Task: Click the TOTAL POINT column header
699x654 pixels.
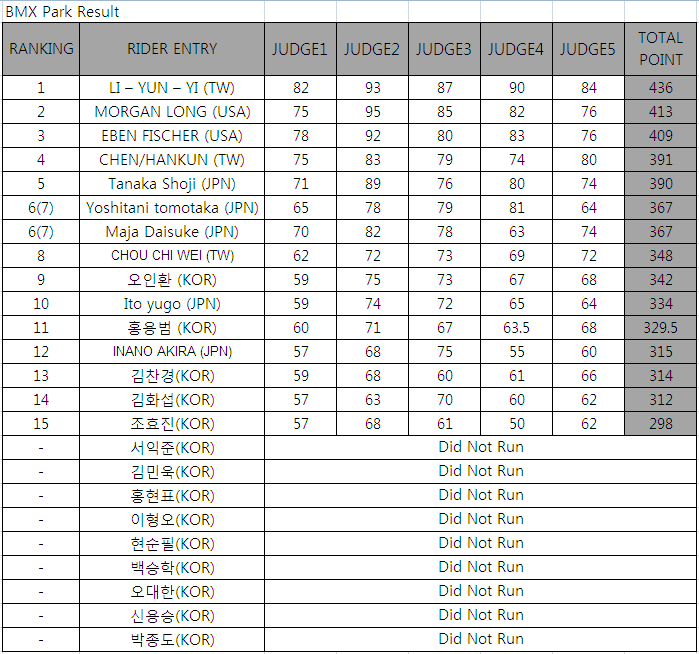Action: [x=660, y=49]
